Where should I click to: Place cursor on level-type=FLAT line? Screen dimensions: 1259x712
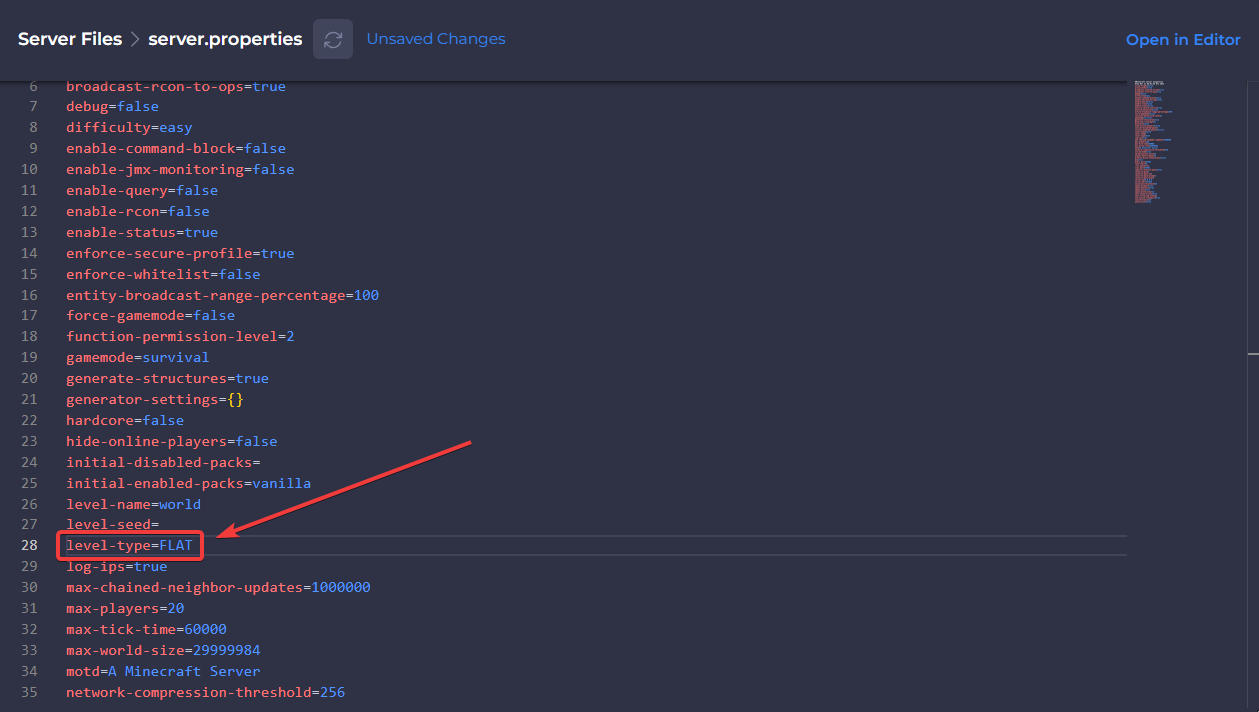pos(129,546)
